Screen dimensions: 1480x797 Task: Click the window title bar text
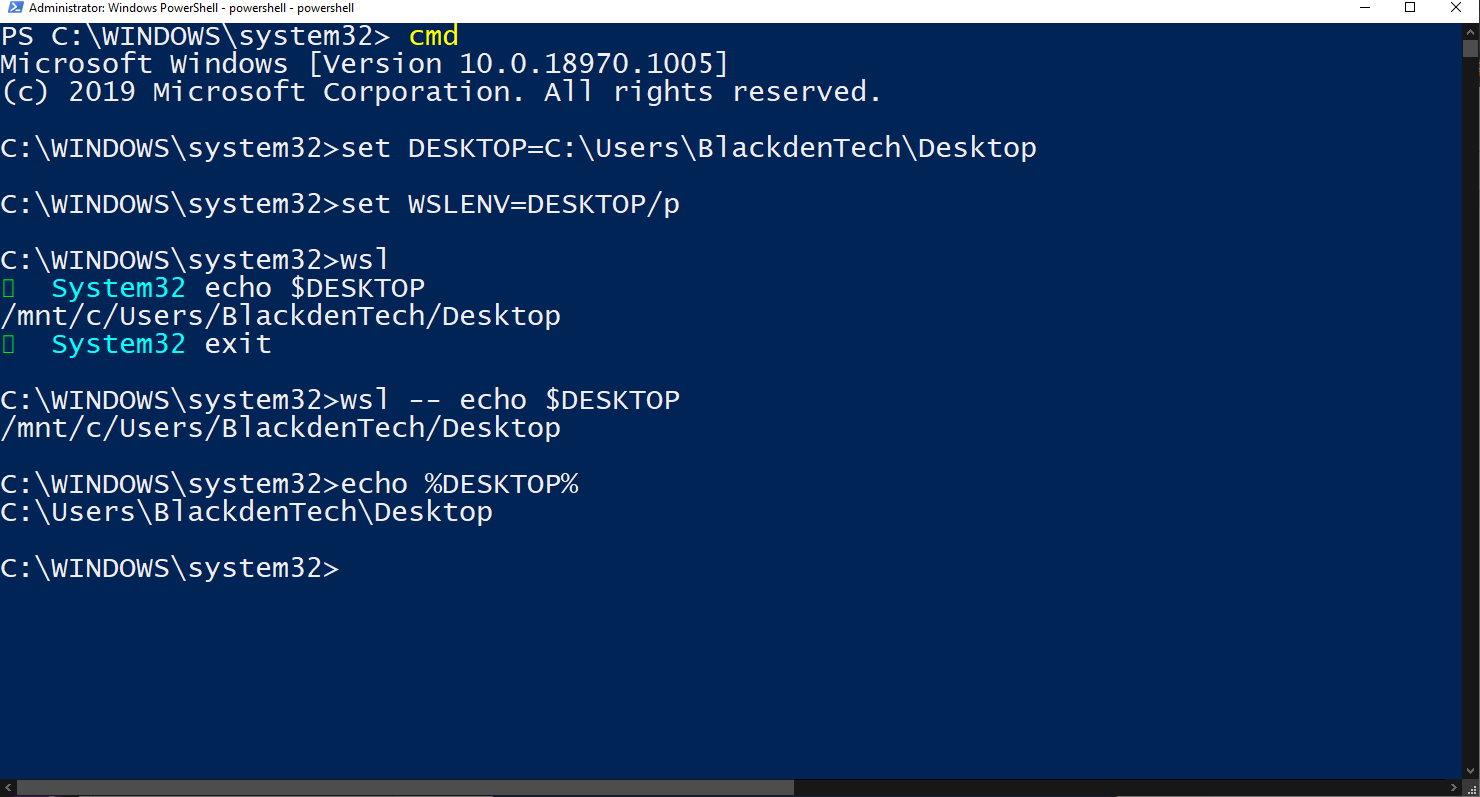pyautogui.click(x=191, y=8)
